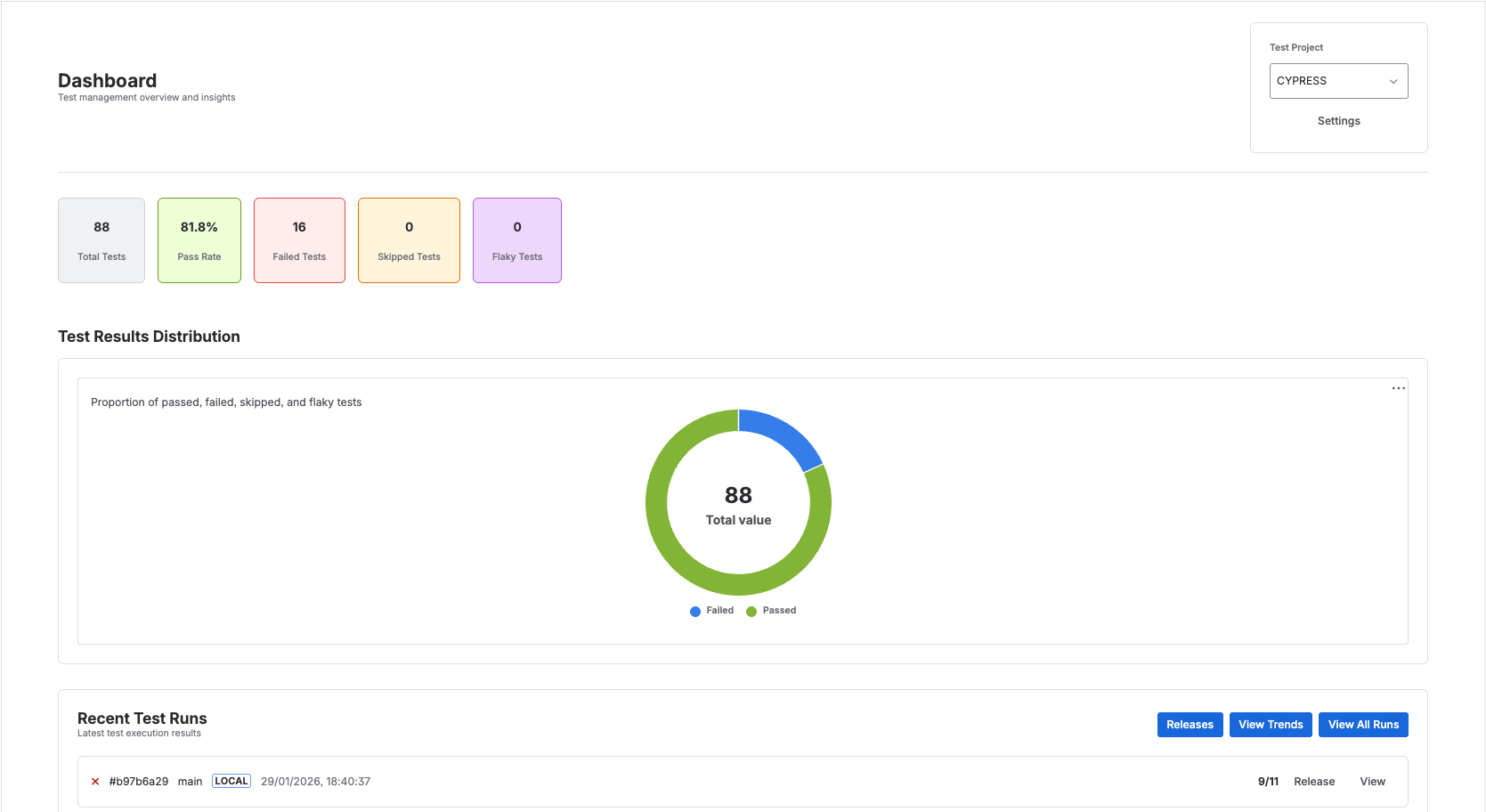
Task: Open the Test Results Distribution options via ellipsis icon
Action: point(1398,388)
